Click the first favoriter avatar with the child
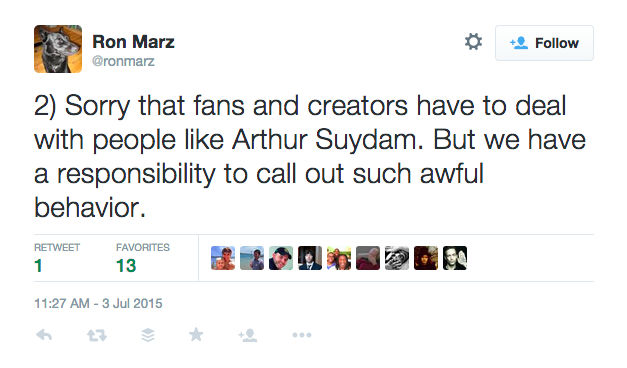 click(x=223, y=258)
